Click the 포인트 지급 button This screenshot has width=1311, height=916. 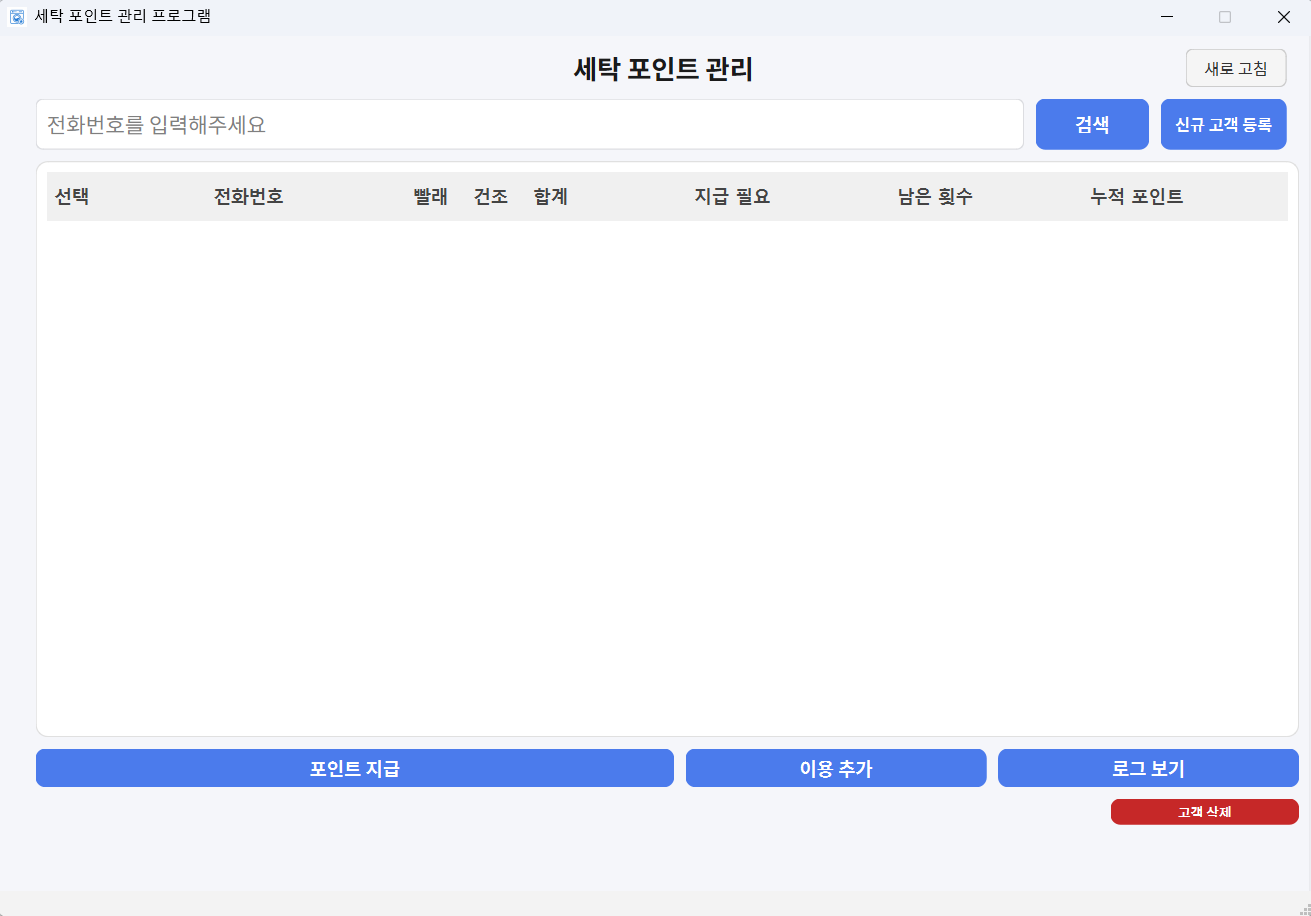click(x=355, y=768)
